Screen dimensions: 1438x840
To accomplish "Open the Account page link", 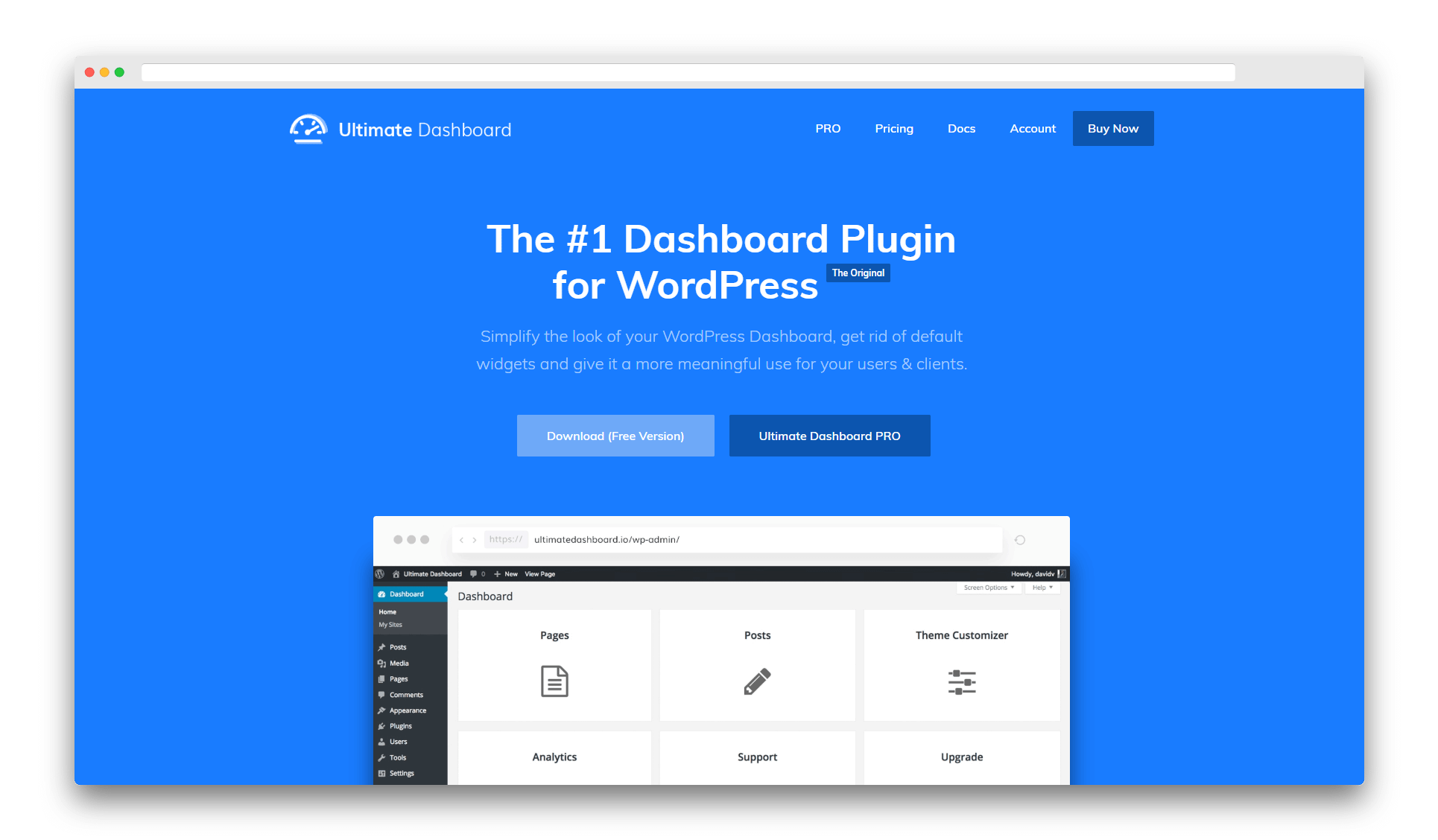I will click(x=1033, y=128).
